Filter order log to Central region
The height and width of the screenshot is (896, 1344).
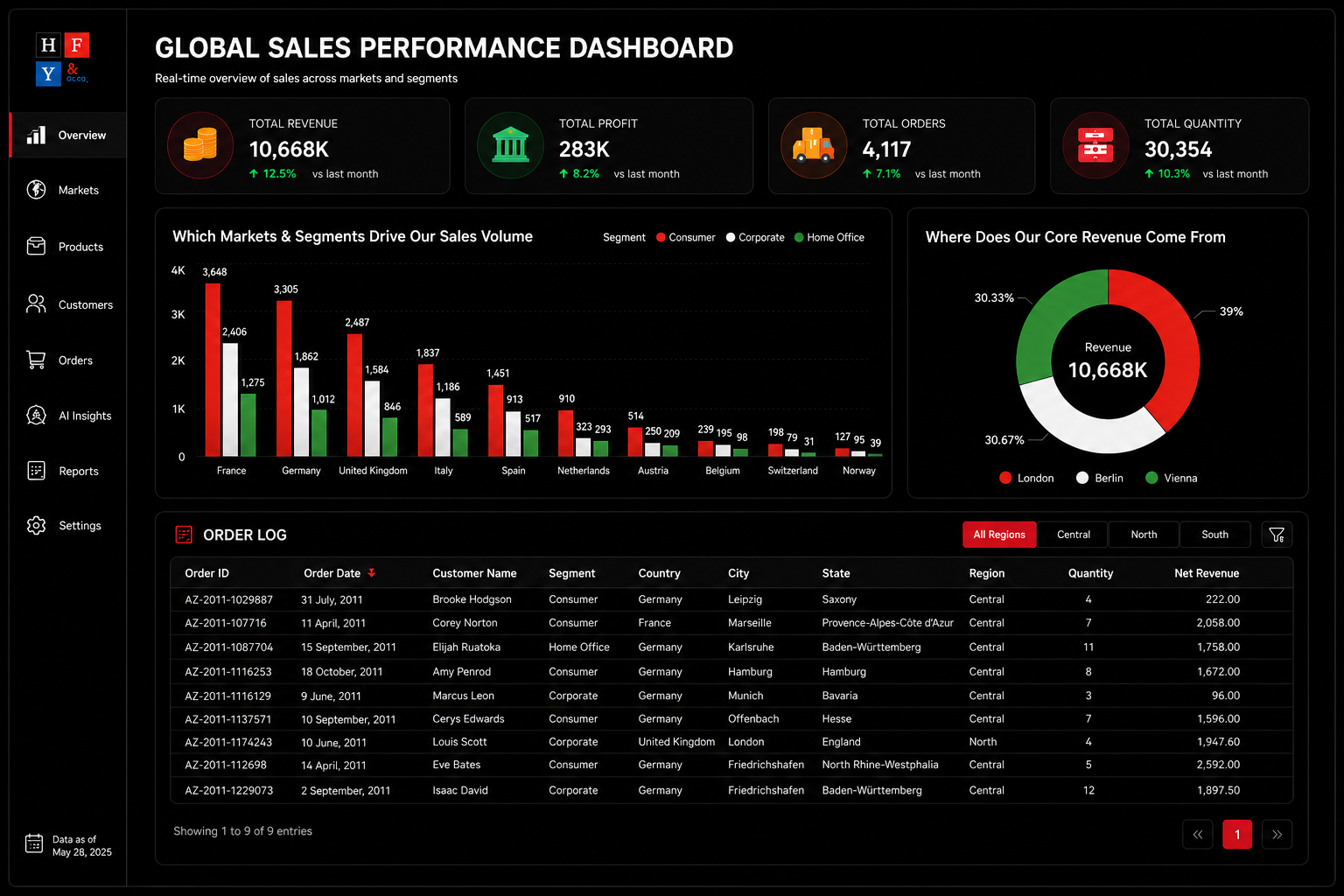[x=1073, y=535]
